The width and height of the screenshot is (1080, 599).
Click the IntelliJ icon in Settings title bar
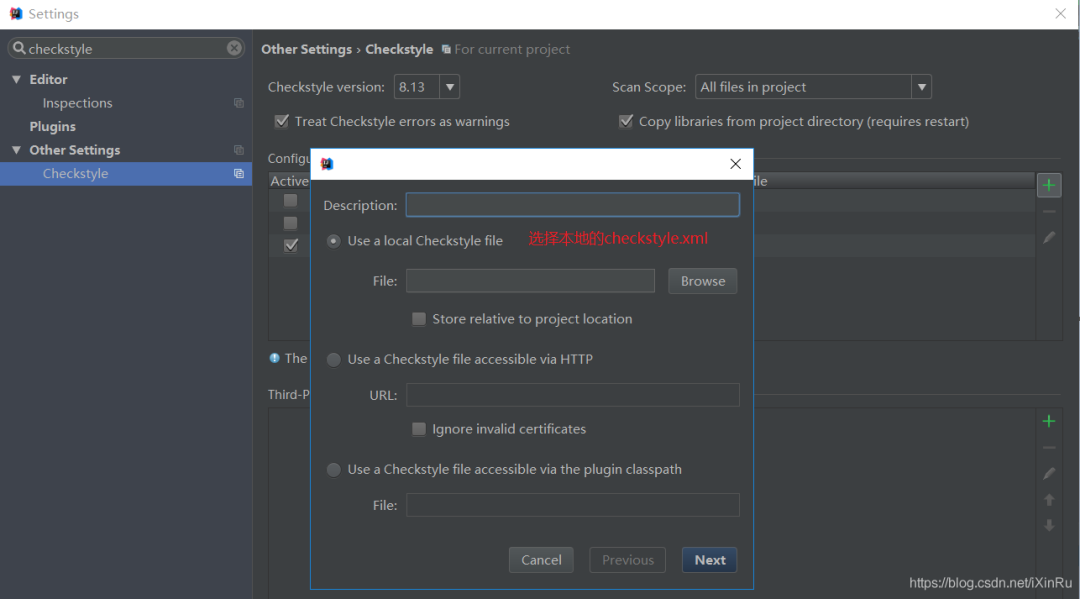[x=16, y=14]
